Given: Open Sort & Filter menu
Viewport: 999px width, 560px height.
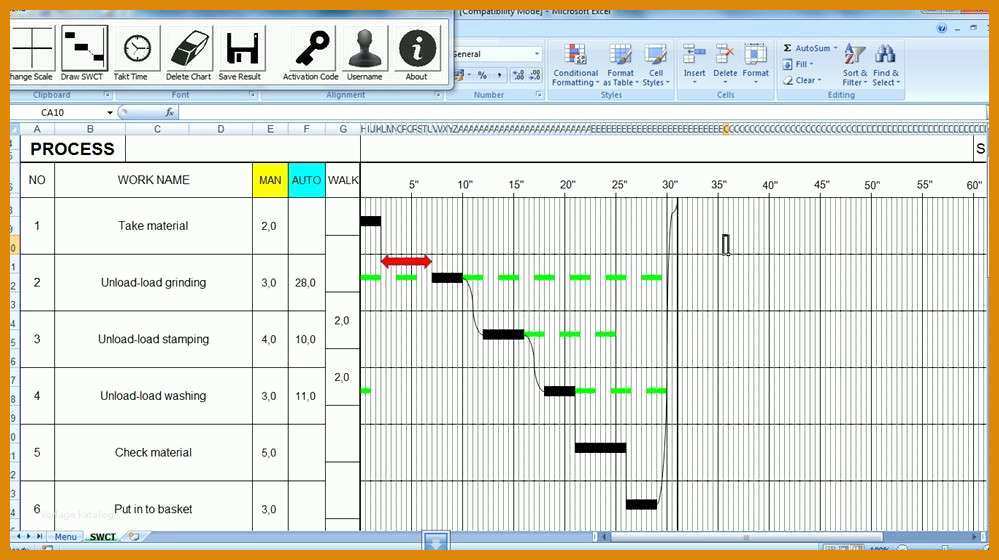Looking at the screenshot, I should coord(854,64).
